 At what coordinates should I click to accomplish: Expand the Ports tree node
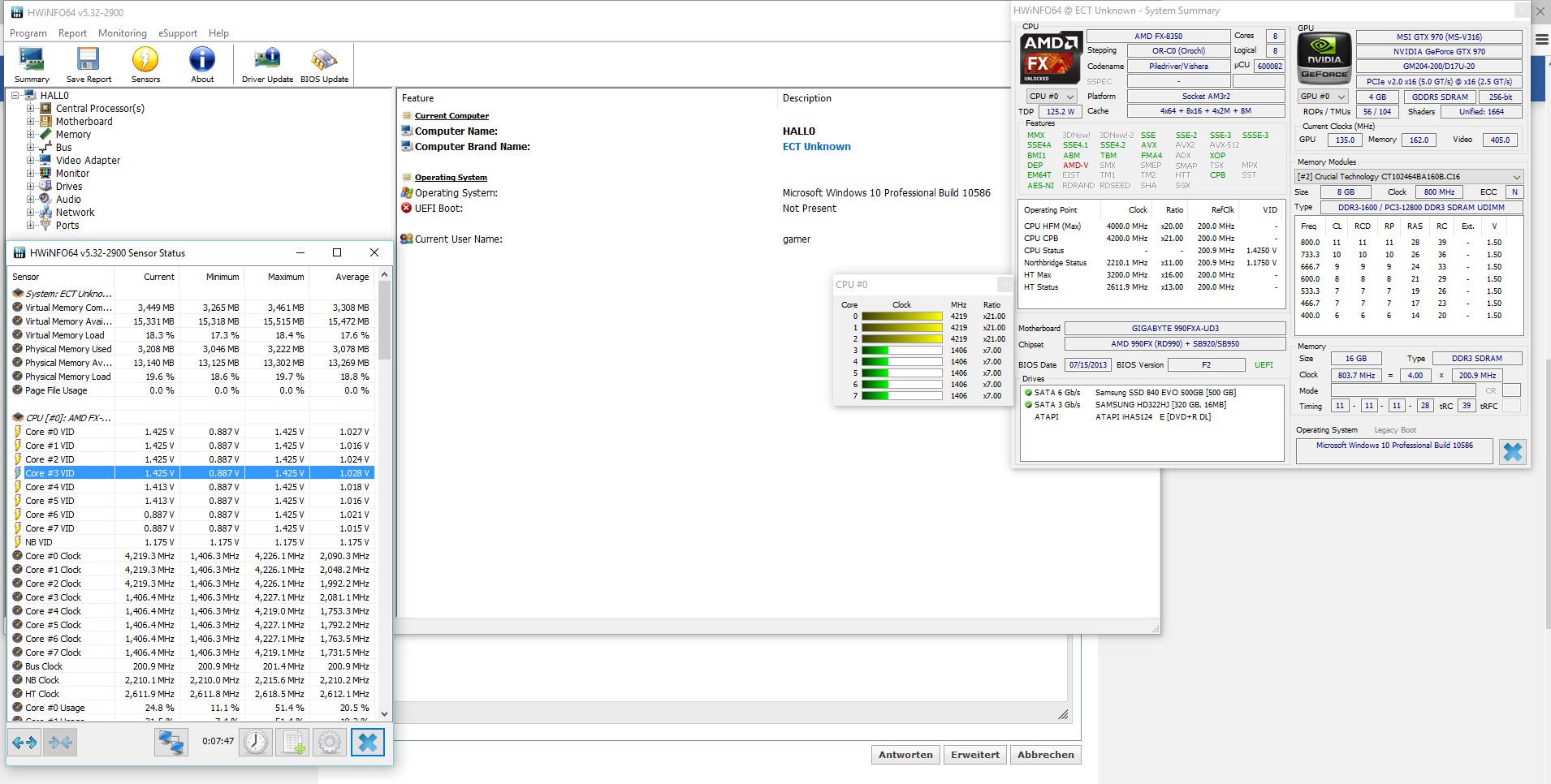[x=31, y=226]
